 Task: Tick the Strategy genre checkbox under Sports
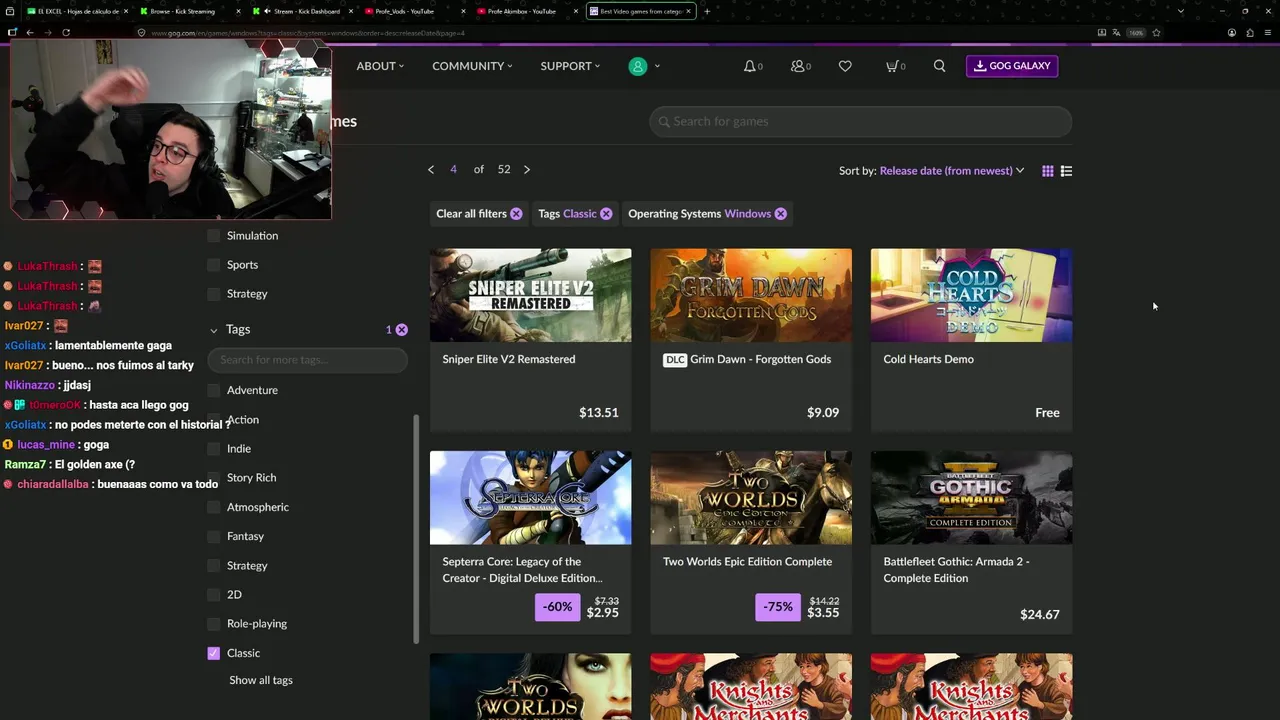coord(213,294)
